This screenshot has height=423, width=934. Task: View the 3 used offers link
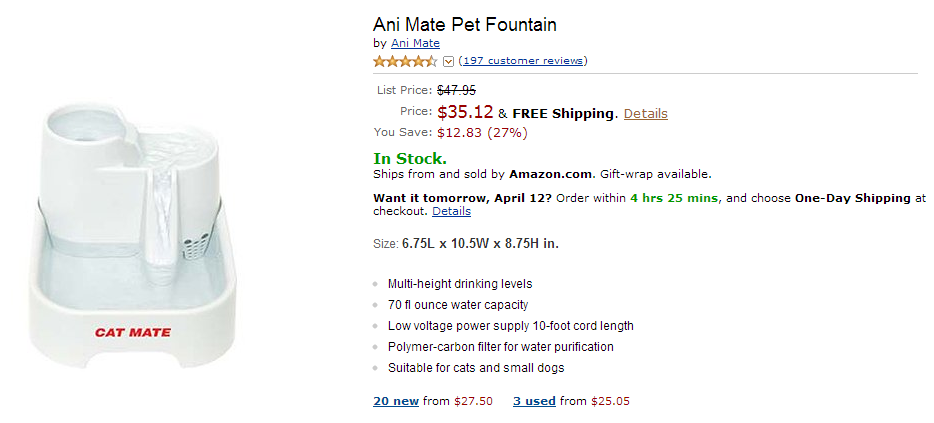click(534, 401)
